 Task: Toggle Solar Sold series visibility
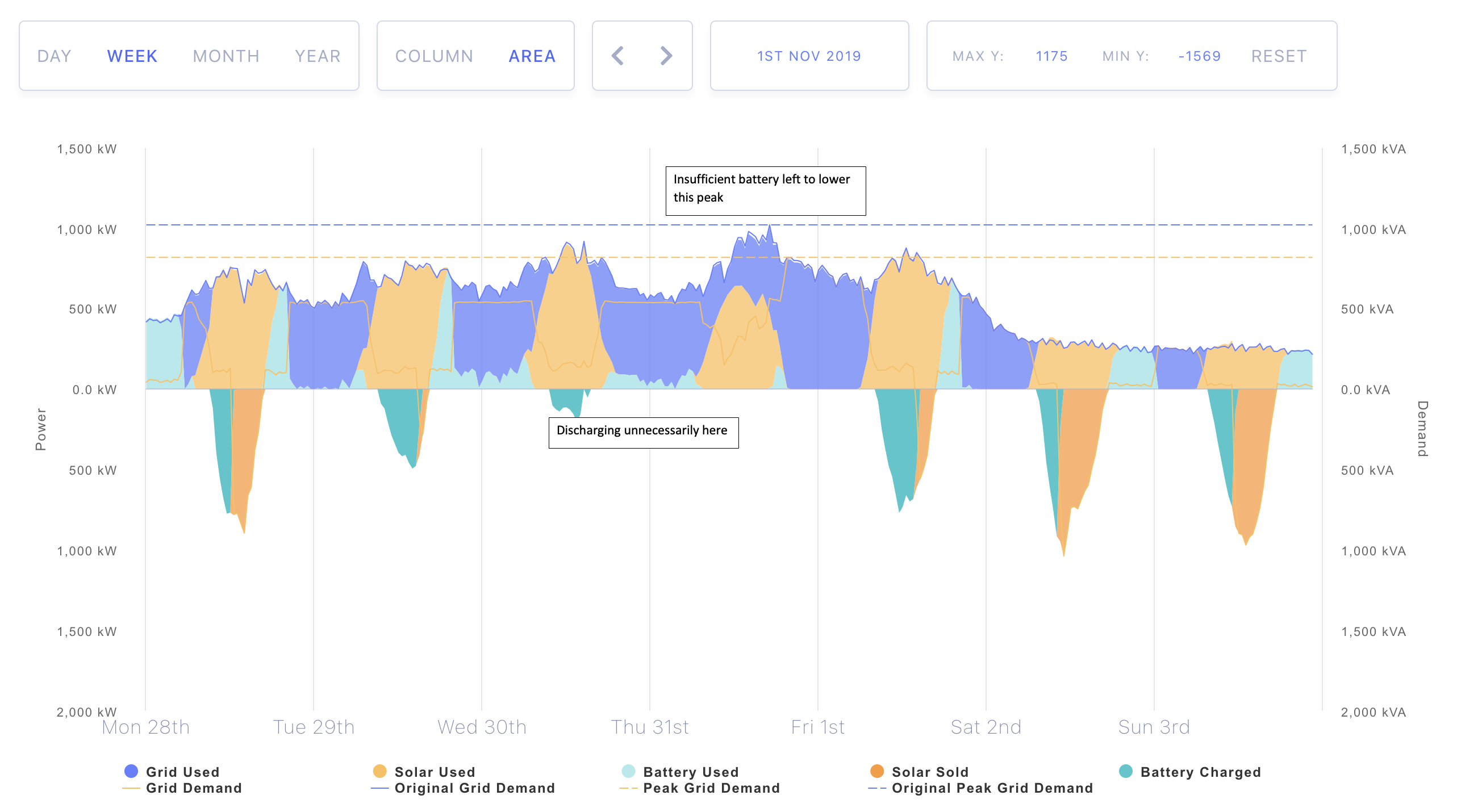pyautogui.click(x=919, y=771)
